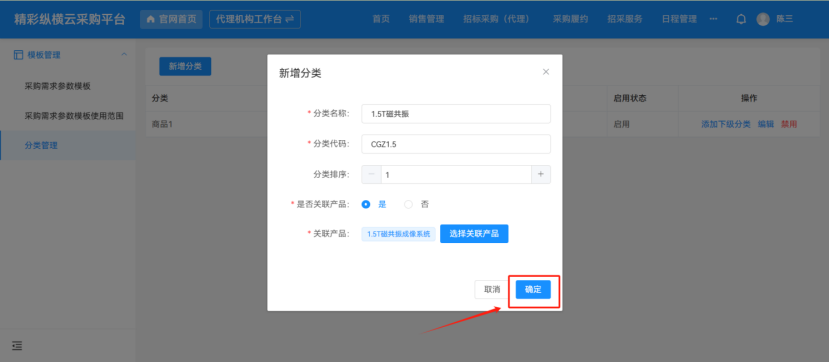The width and height of the screenshot is (829, 362).
Task: Click the 分类名称 input field
Action: 456,114
